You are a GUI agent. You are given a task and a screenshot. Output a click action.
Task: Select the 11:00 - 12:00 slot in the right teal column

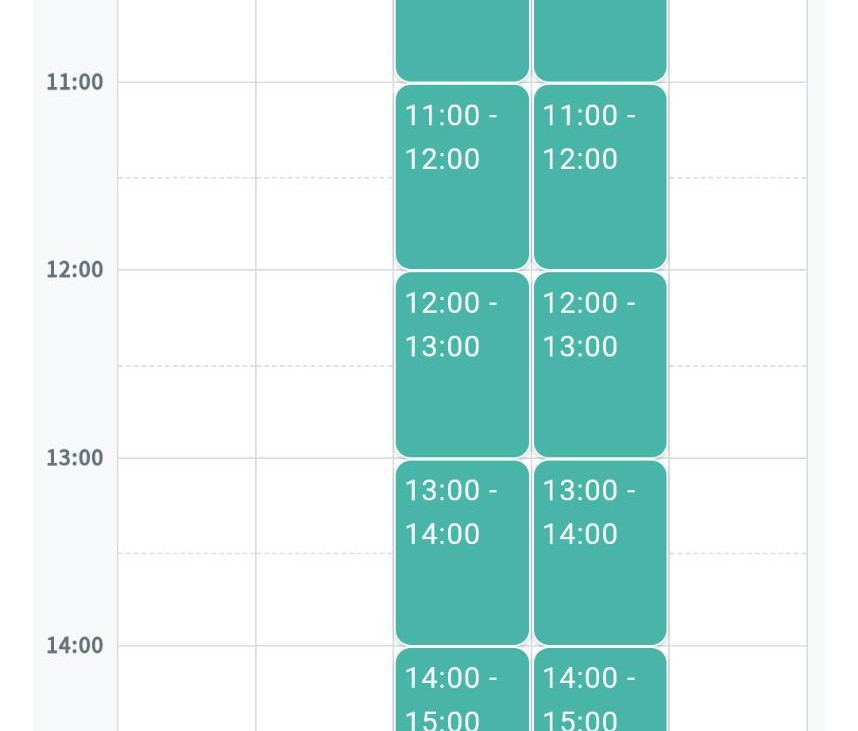[x=600, y=176]
